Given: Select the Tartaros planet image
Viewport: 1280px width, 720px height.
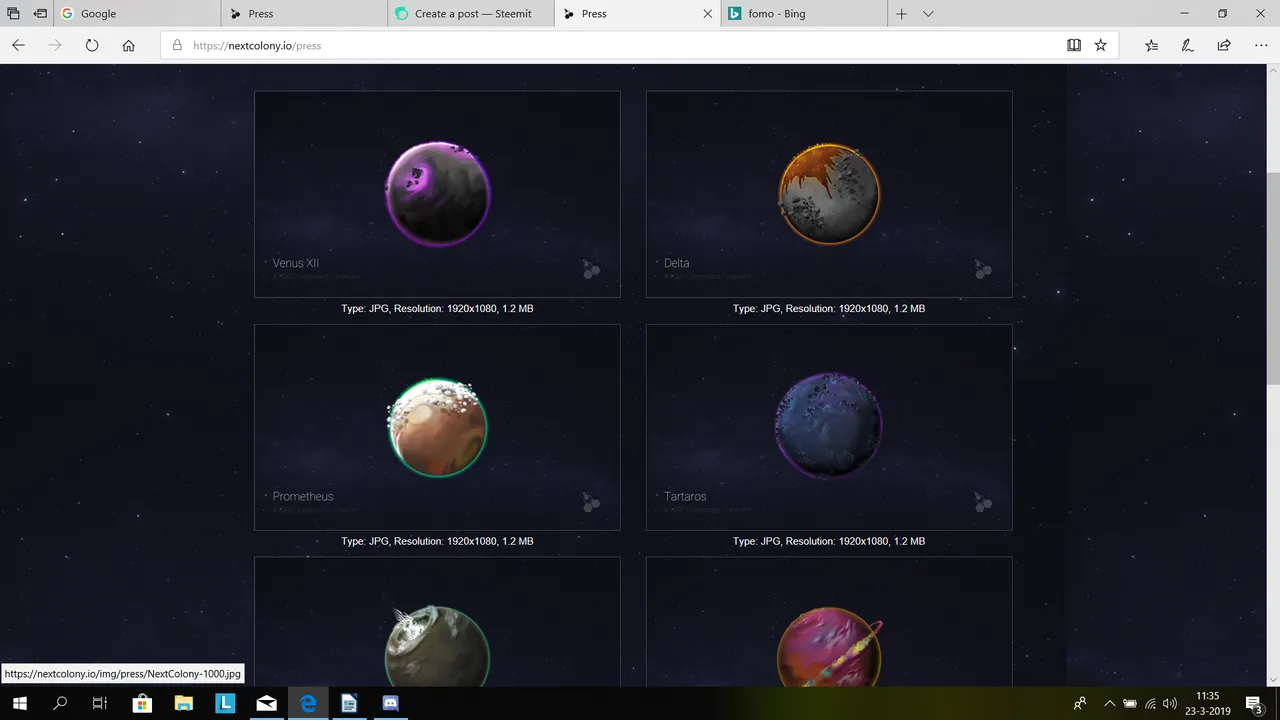Looking at the screenshot, I should tap(829, 427).
